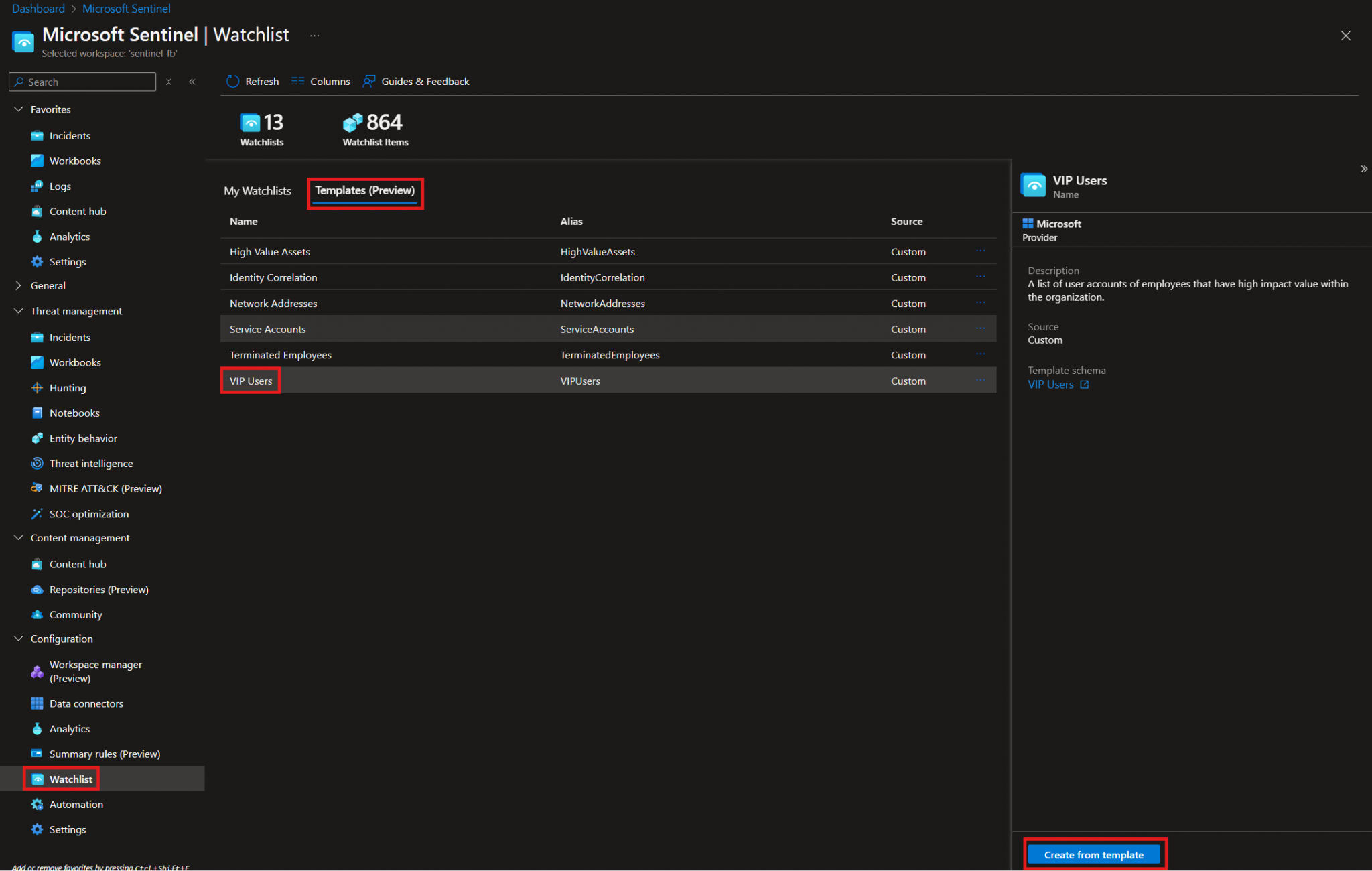Open the VIP Users template schema link
This screenshot has height=871, width=1372.
click(1050, 384)
